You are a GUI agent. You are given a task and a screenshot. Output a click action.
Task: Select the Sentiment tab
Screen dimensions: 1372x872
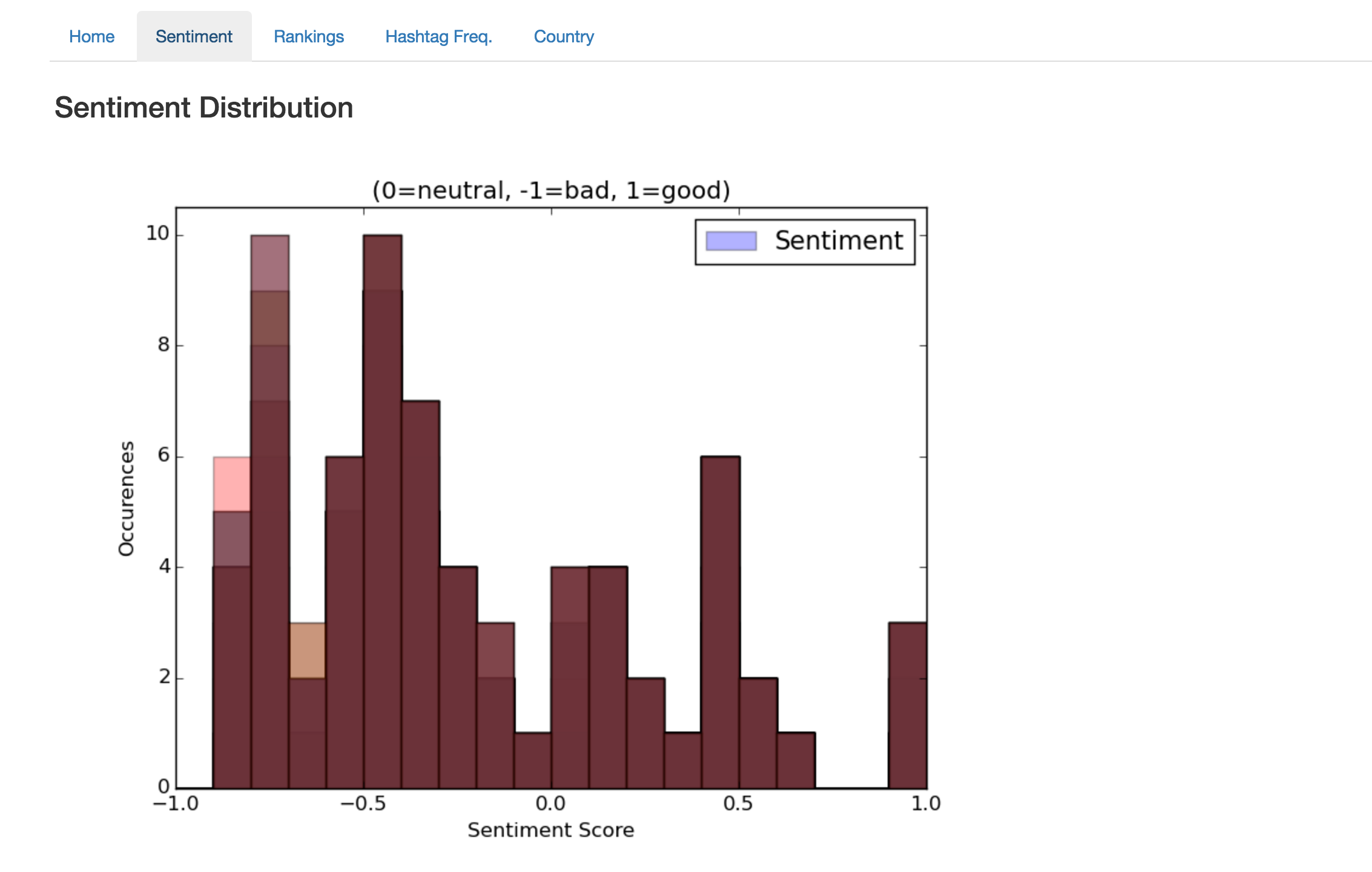194,37
